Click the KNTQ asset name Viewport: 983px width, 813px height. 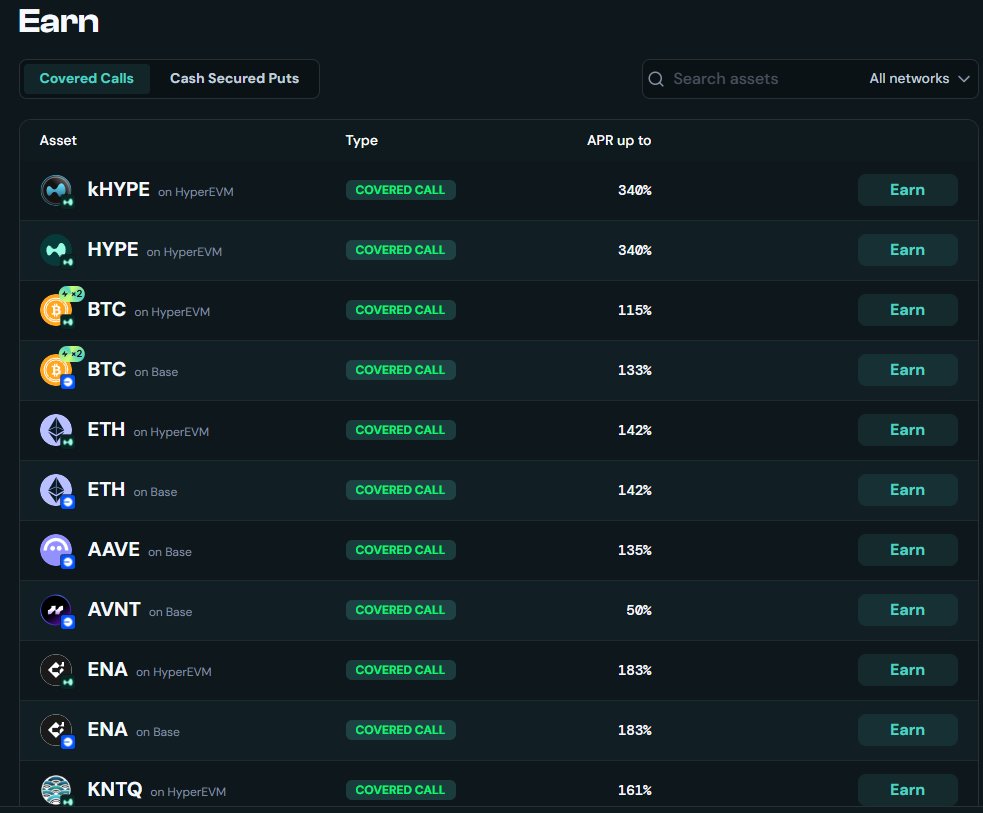(115, 789)
